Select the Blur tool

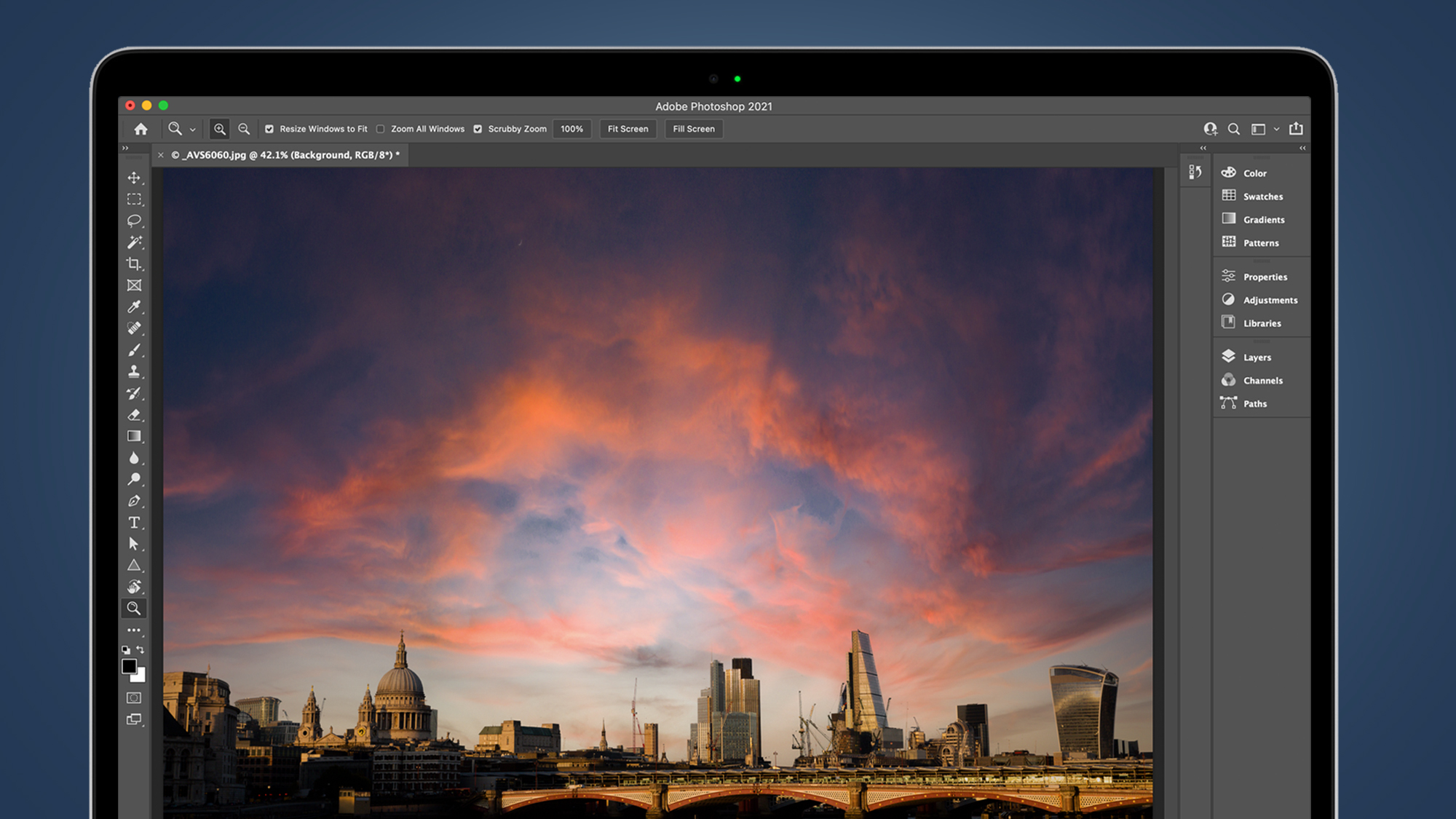[134, 458]
